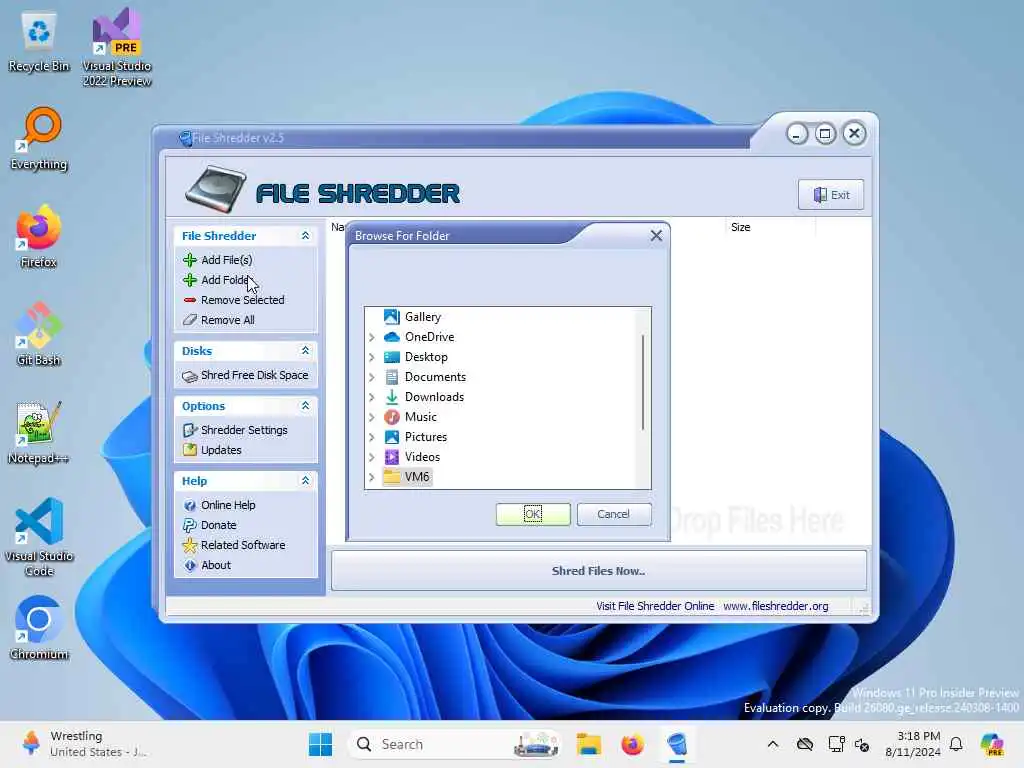1024x768 pixels.
Task: Select the Pictures folder icon
Action: 392,437
